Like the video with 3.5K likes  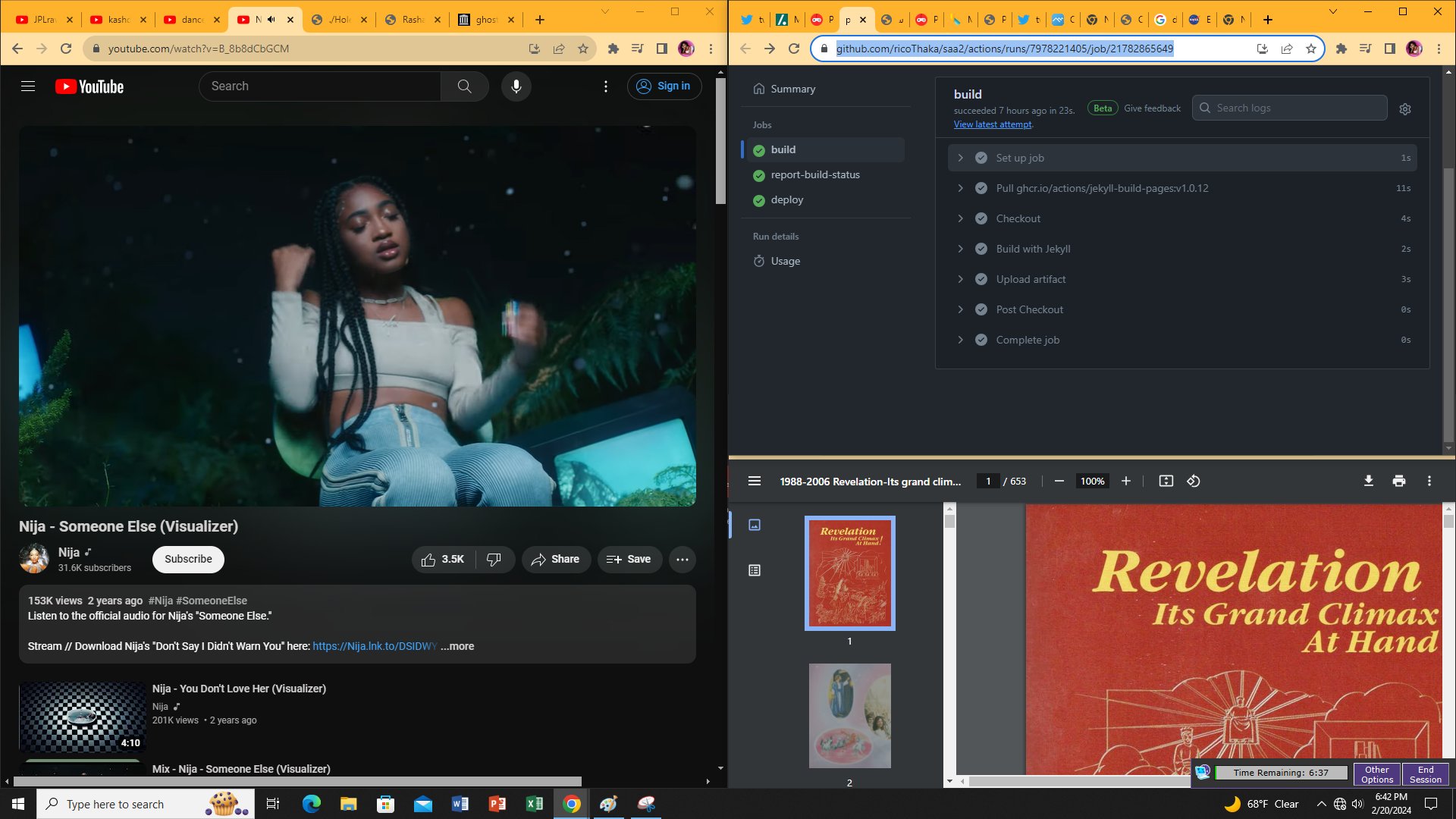[443, 560]
